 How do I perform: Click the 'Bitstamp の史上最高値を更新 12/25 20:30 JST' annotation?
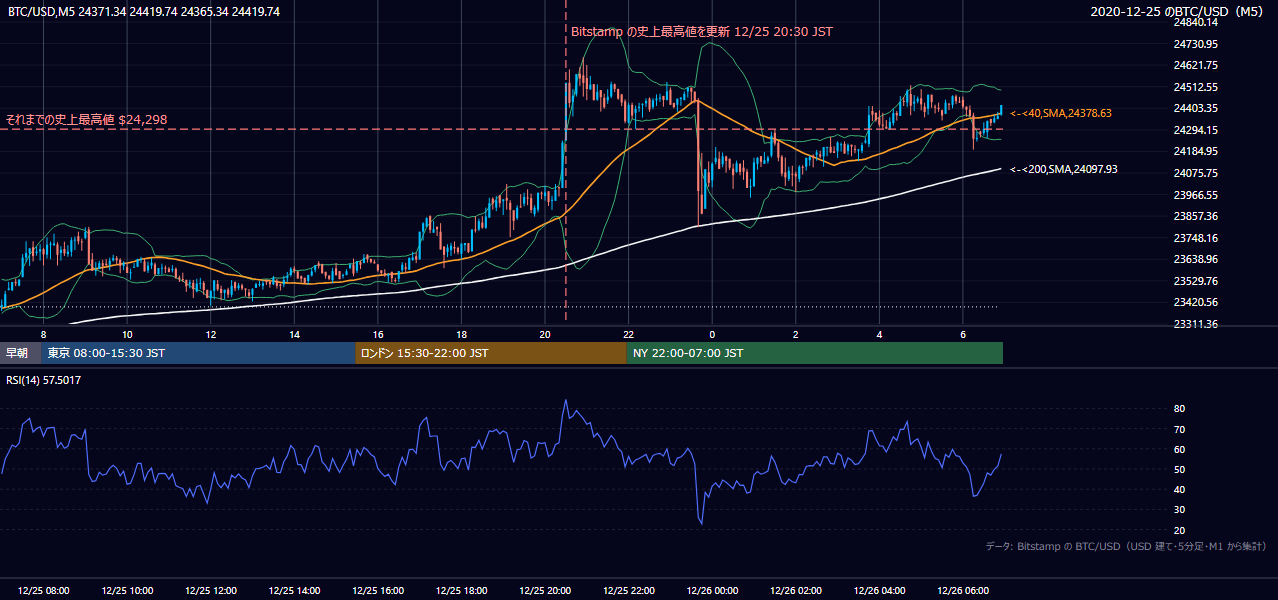[702, 31]
